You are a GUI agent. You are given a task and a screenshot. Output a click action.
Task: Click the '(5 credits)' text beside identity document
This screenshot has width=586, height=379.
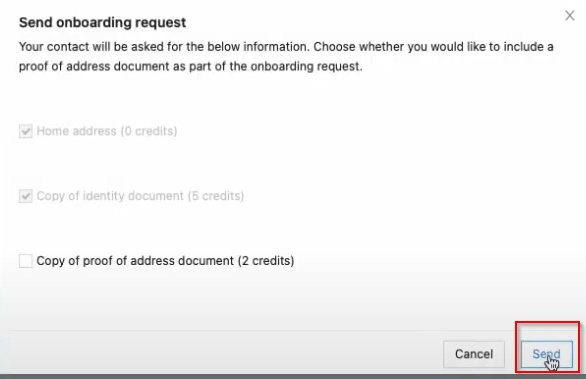click(216, 196)
